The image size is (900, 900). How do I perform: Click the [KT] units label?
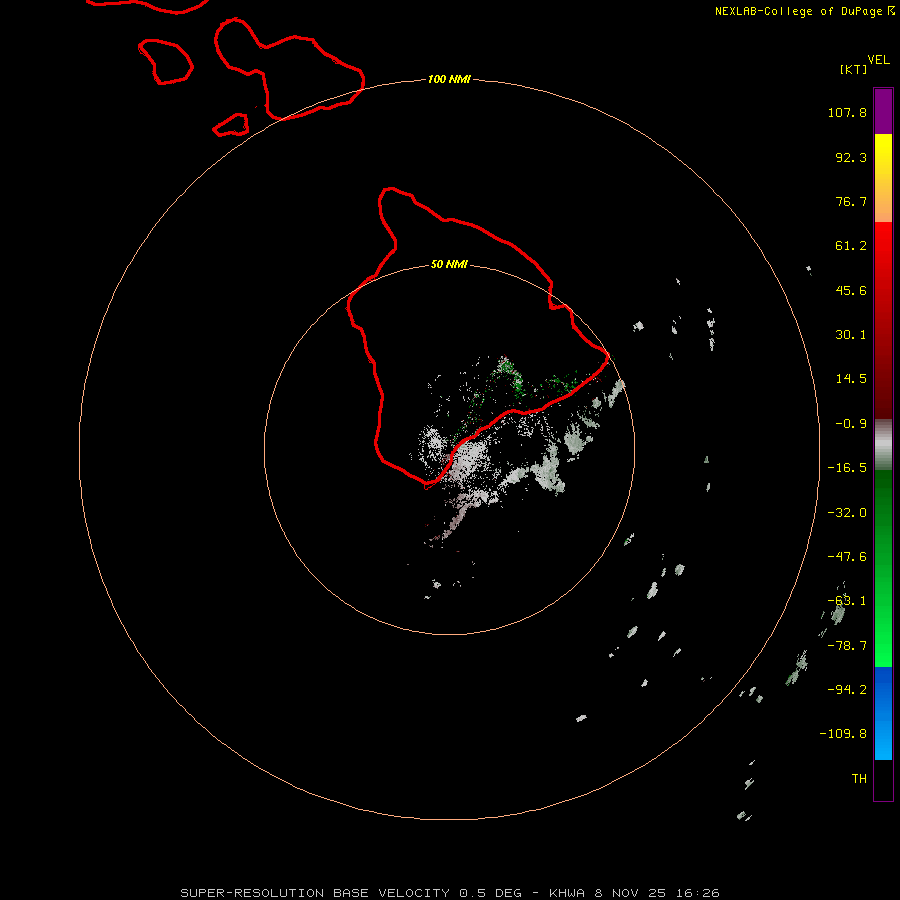(854, 69)
